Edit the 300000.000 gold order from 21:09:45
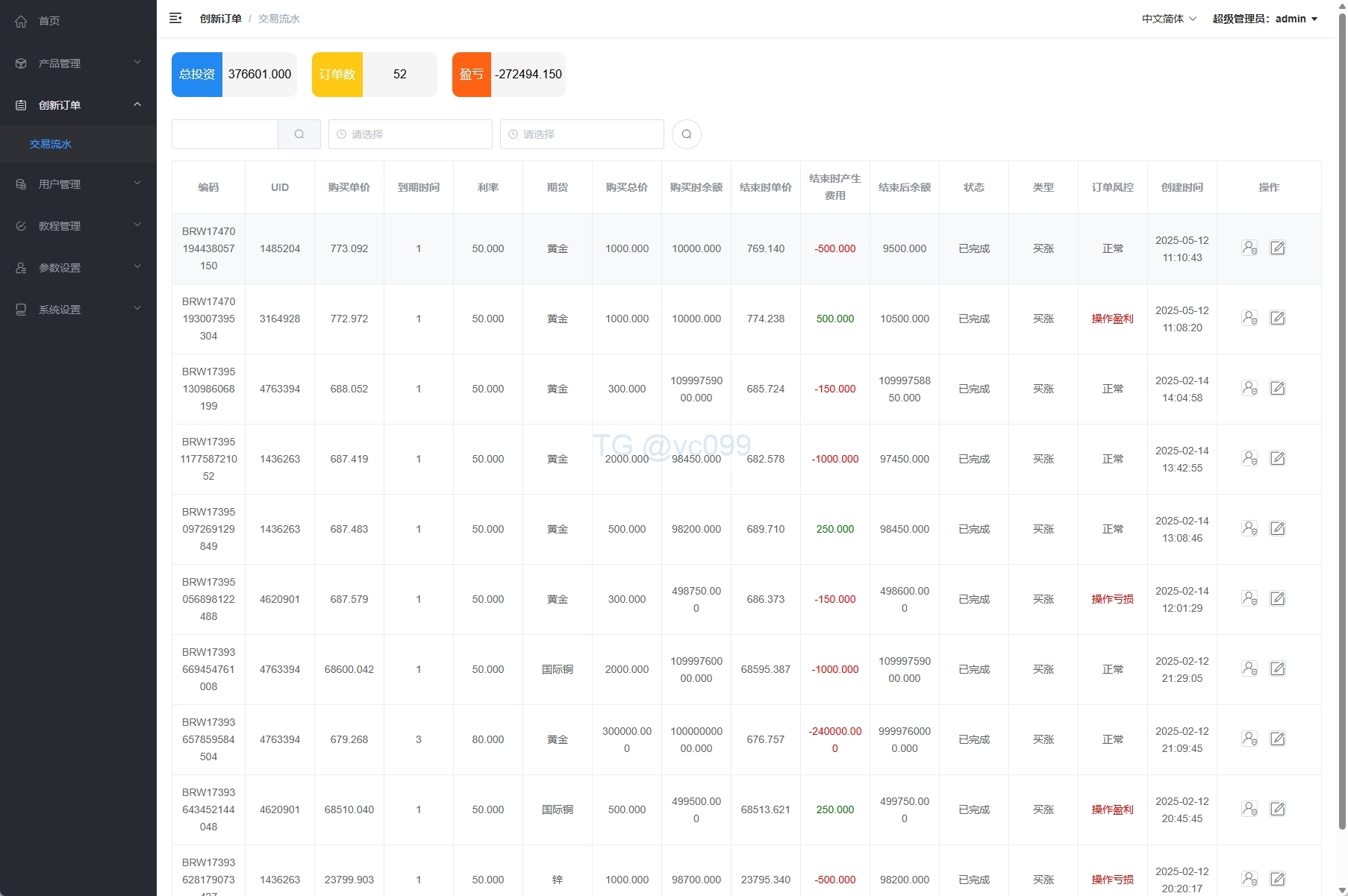This screenshot has width=1348, height=896. click(1277, 739)
